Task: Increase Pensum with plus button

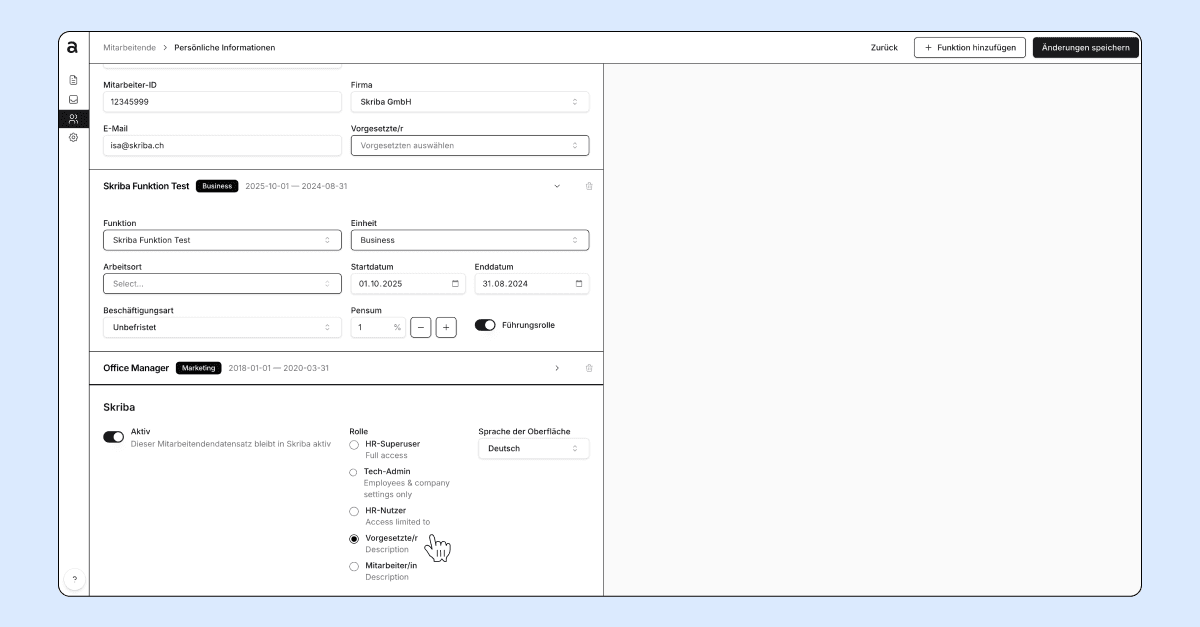Action: [x=446, y=327]
